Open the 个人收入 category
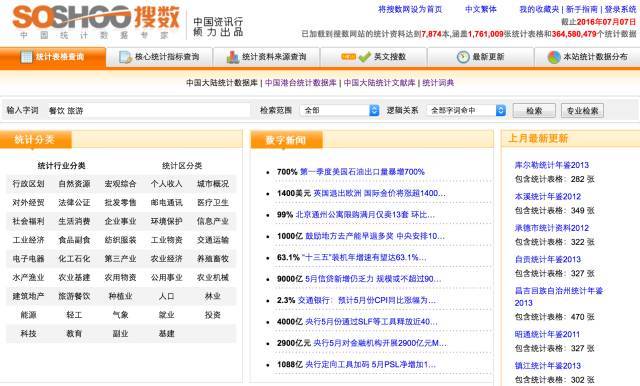The width and height of the screenshot is (640, 386). (167, 184)
